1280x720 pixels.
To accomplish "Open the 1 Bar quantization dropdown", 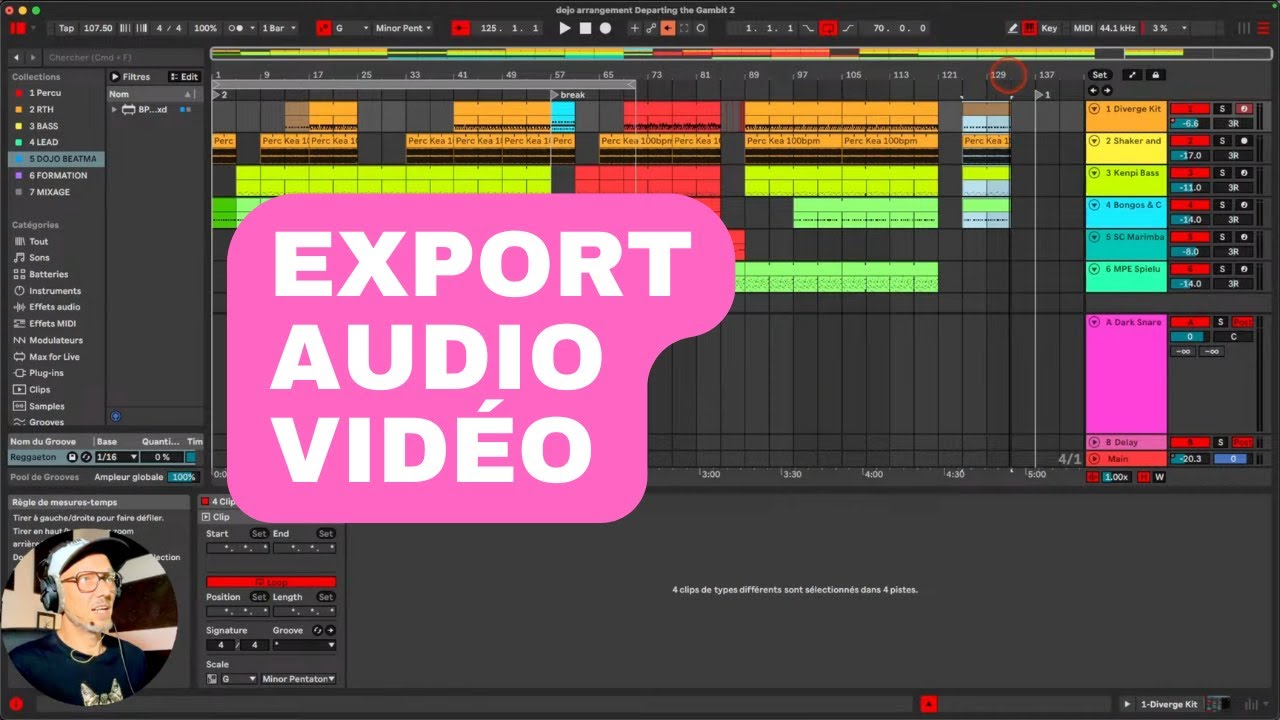I will [x=277, y=28].
